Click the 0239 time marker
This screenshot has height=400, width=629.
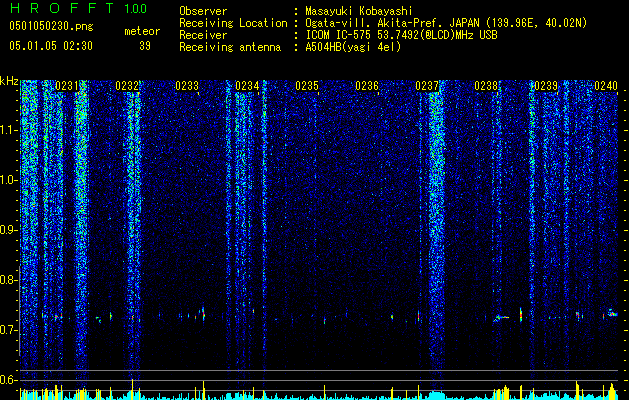tap(546, 86)
